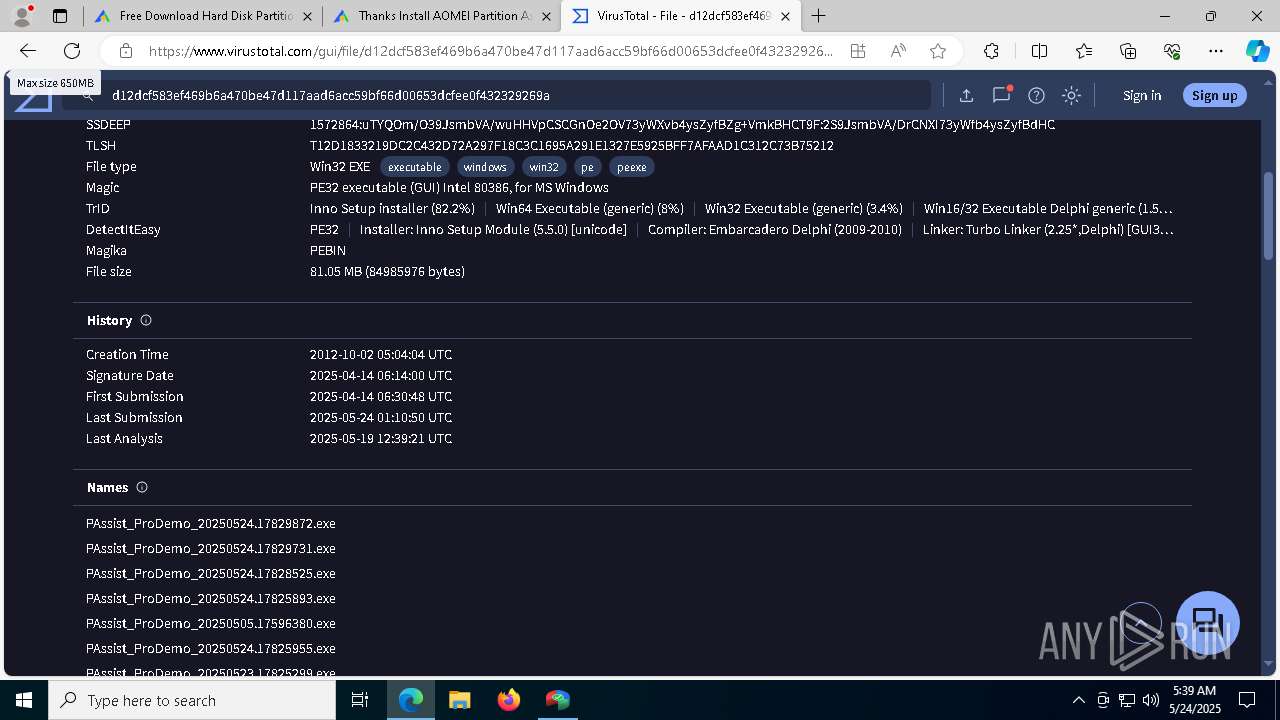Open volume control in tray
The width and height of the screenshot is (1280, 720).
pos(1151,700)
